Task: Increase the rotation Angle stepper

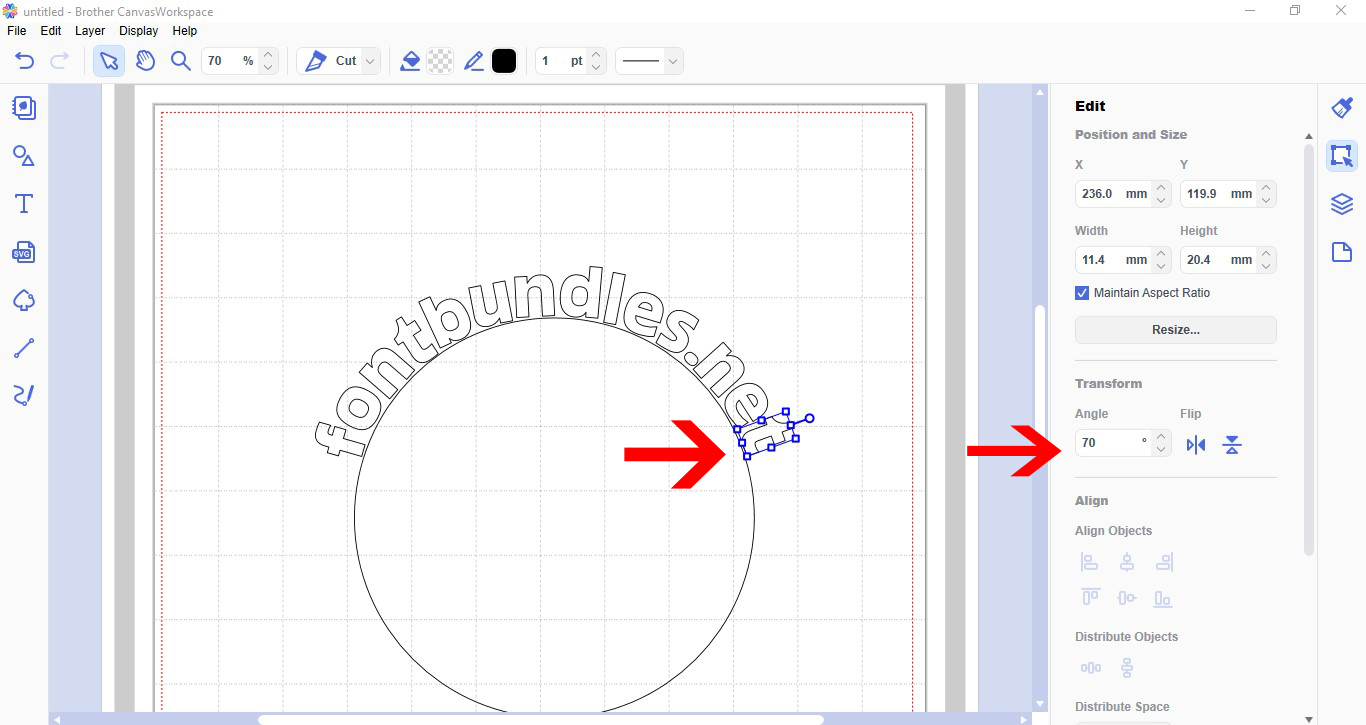Action: point(1161,436)
